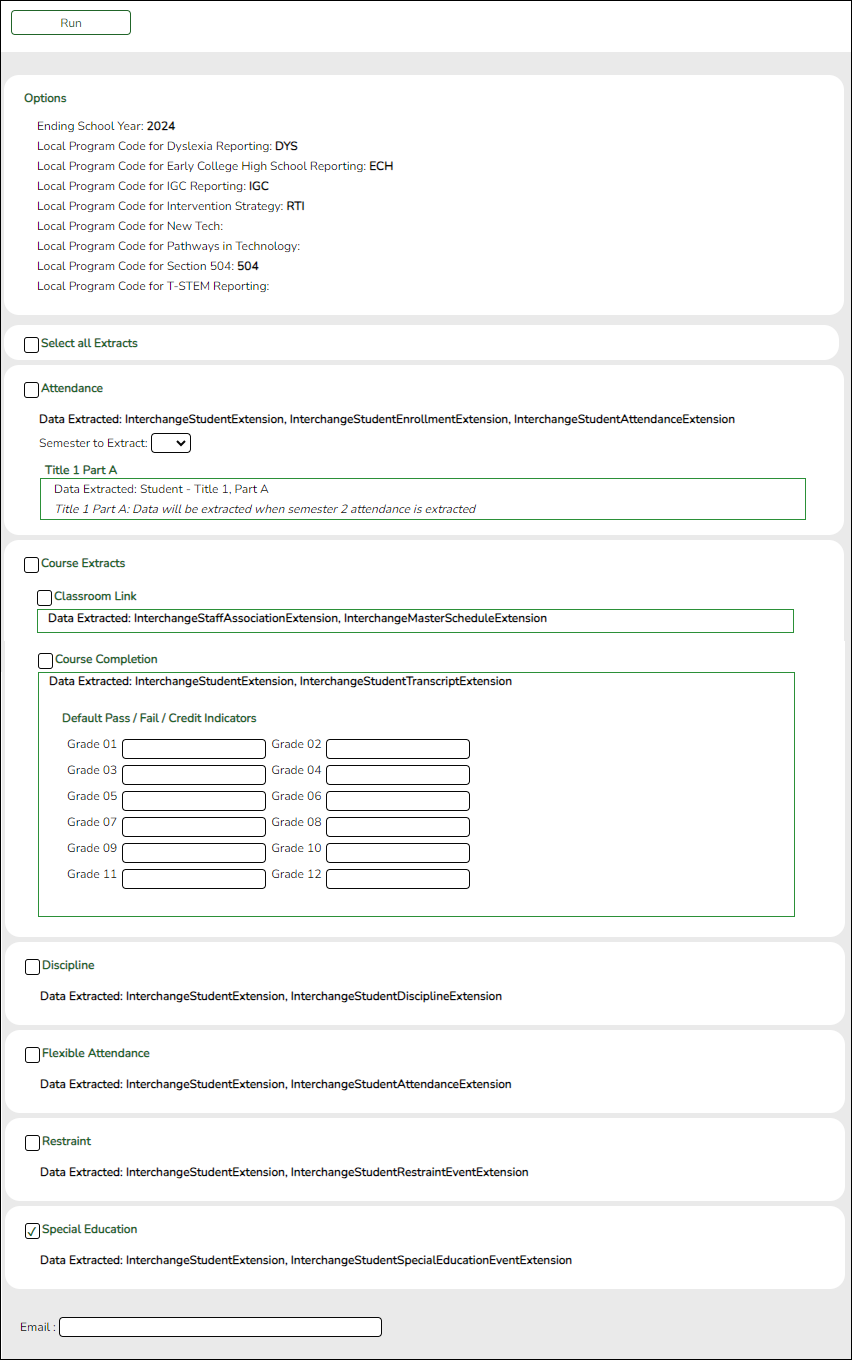
Task: Check the Classroom Link checkbox
Action: [44, 597]
